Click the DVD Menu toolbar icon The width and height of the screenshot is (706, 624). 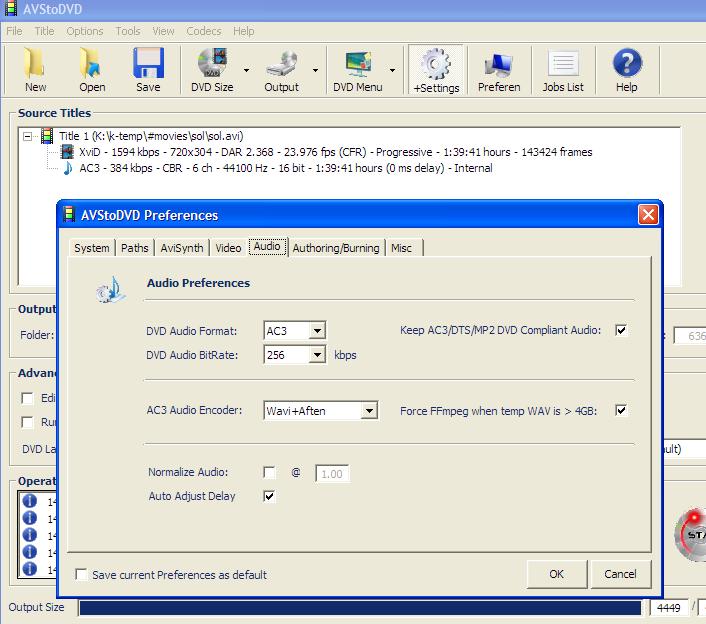(358, 64)
